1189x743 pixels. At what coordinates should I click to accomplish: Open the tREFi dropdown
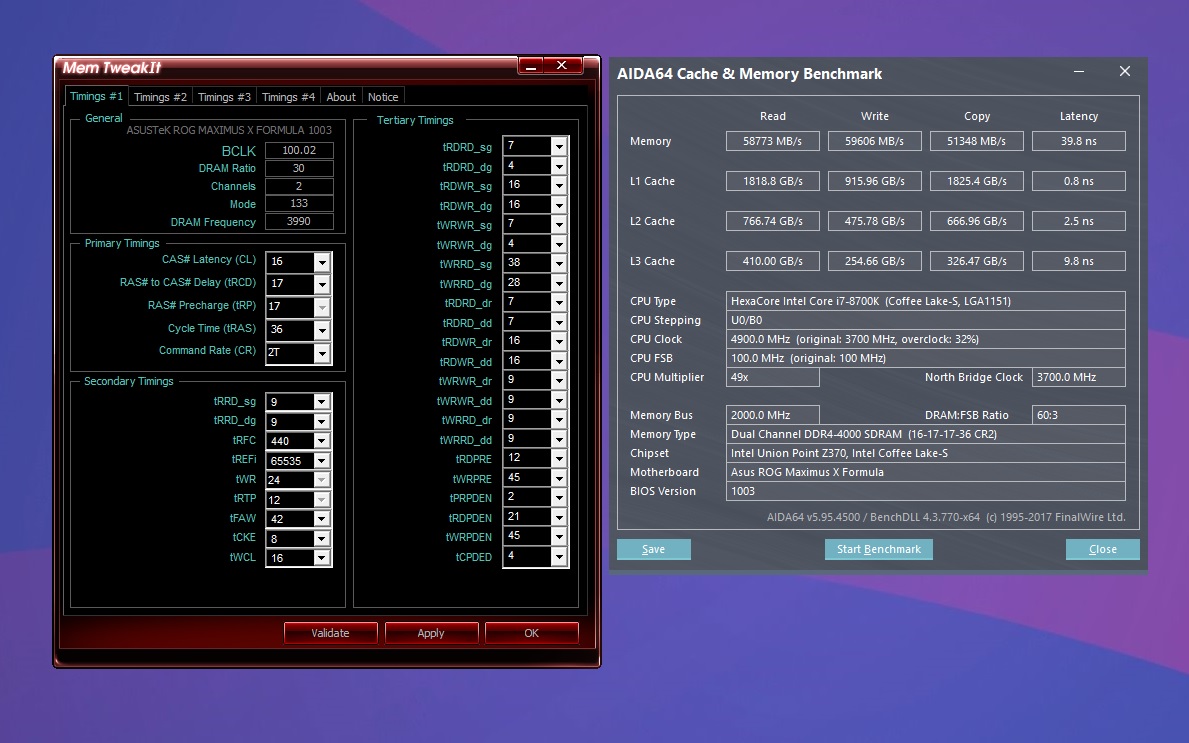click(322, 460)
